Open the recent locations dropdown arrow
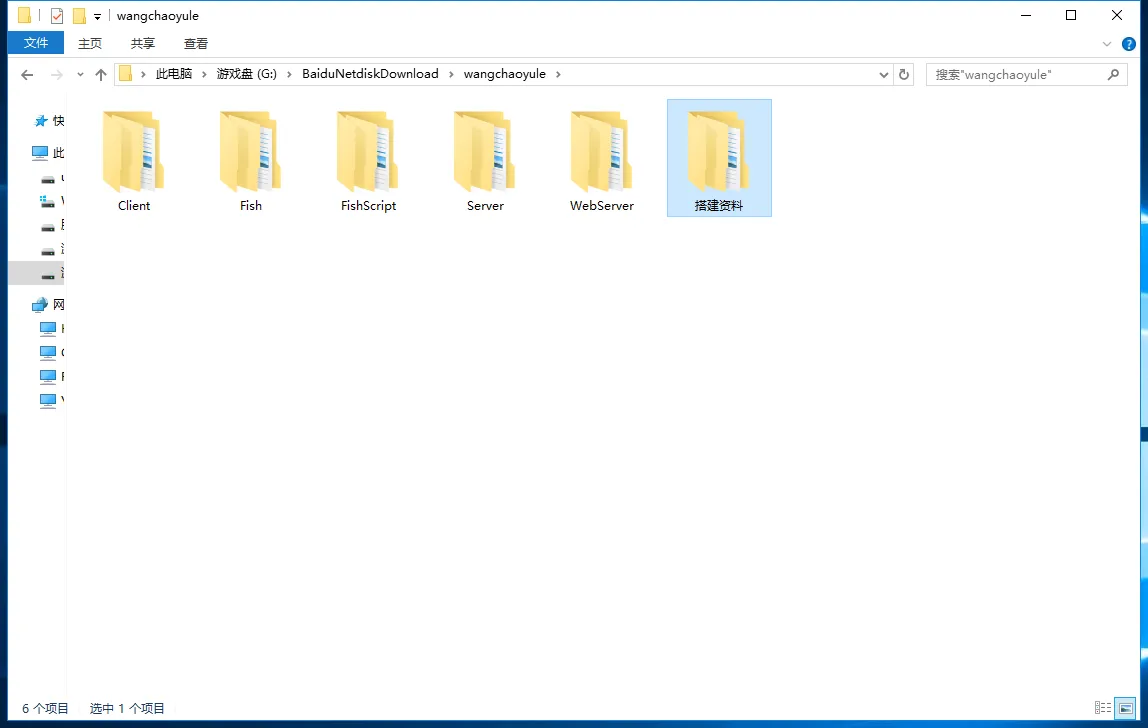The height and width of the screenshot is (728, 1148). pos(80,74)
